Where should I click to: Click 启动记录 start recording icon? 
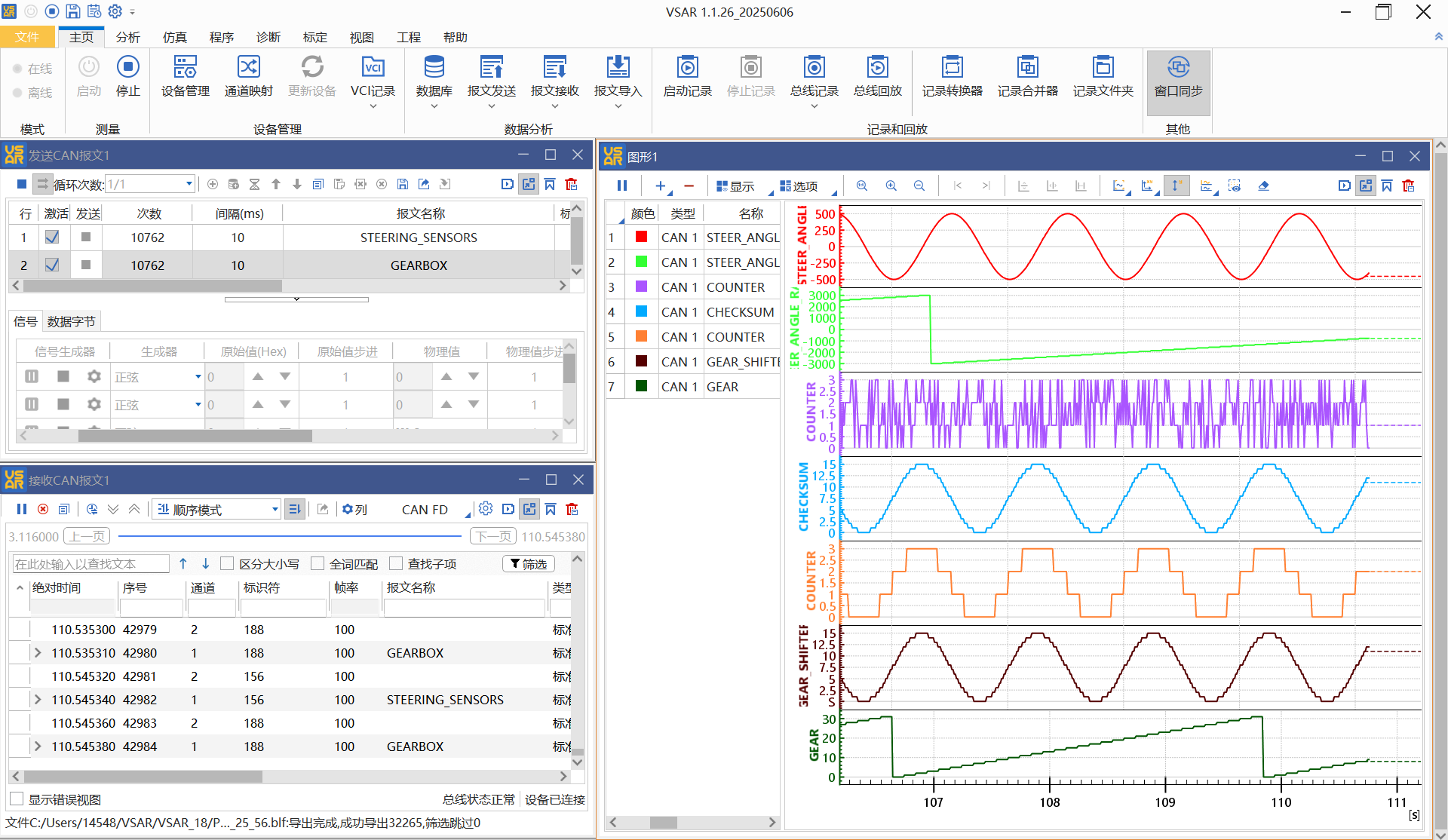[x=687, y=75]
